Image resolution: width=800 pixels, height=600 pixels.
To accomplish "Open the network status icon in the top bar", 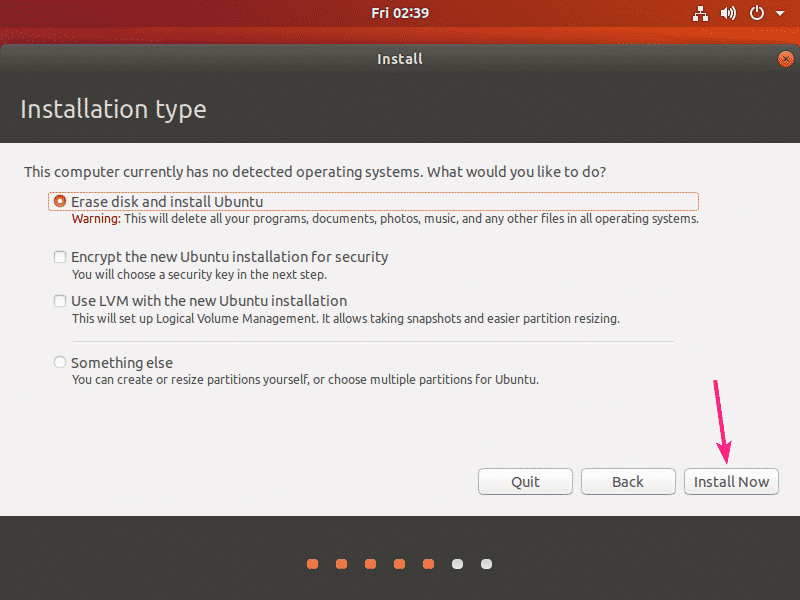I will 700,13.
